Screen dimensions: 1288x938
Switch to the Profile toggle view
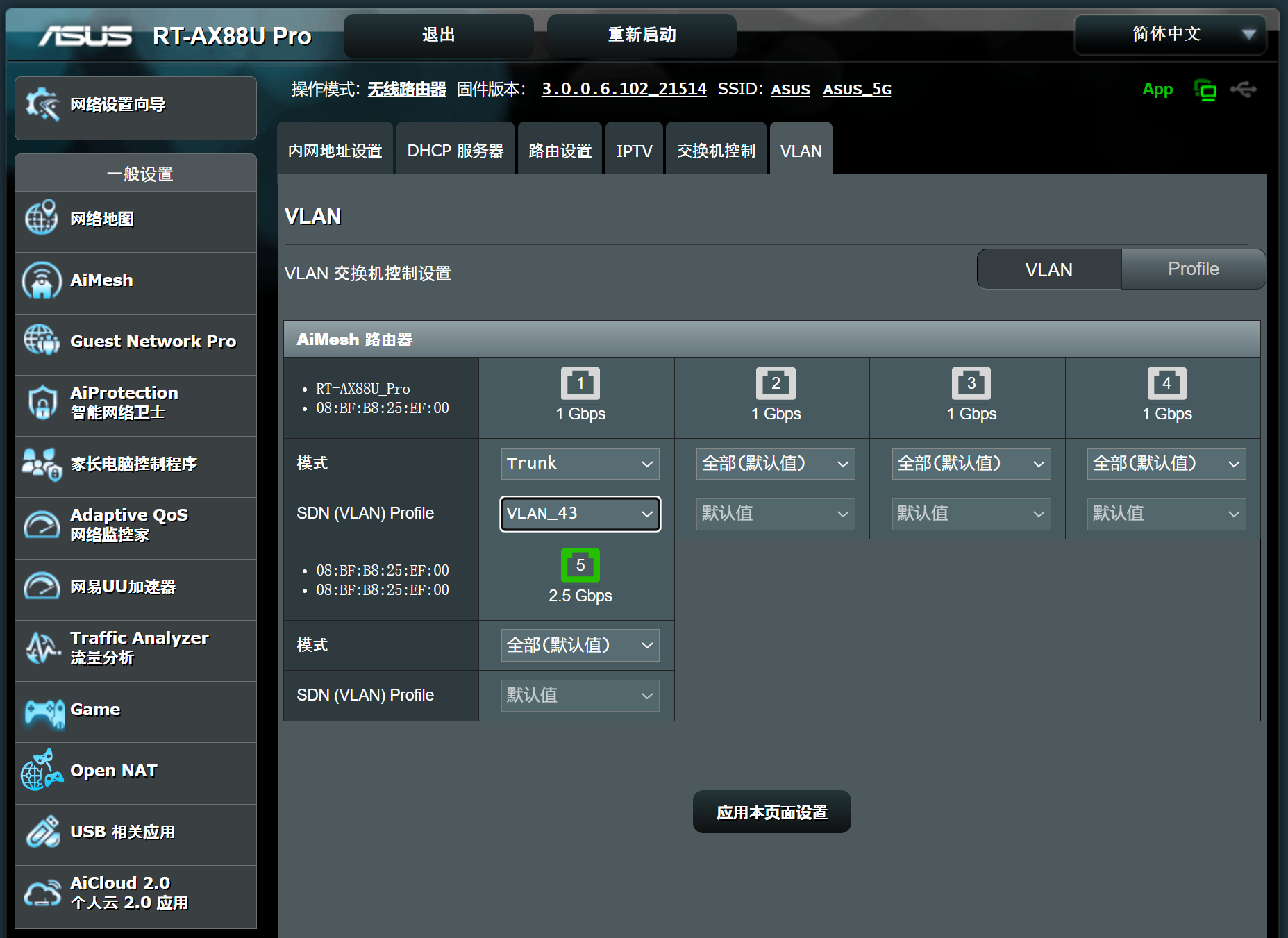(x=1193, y=269)
